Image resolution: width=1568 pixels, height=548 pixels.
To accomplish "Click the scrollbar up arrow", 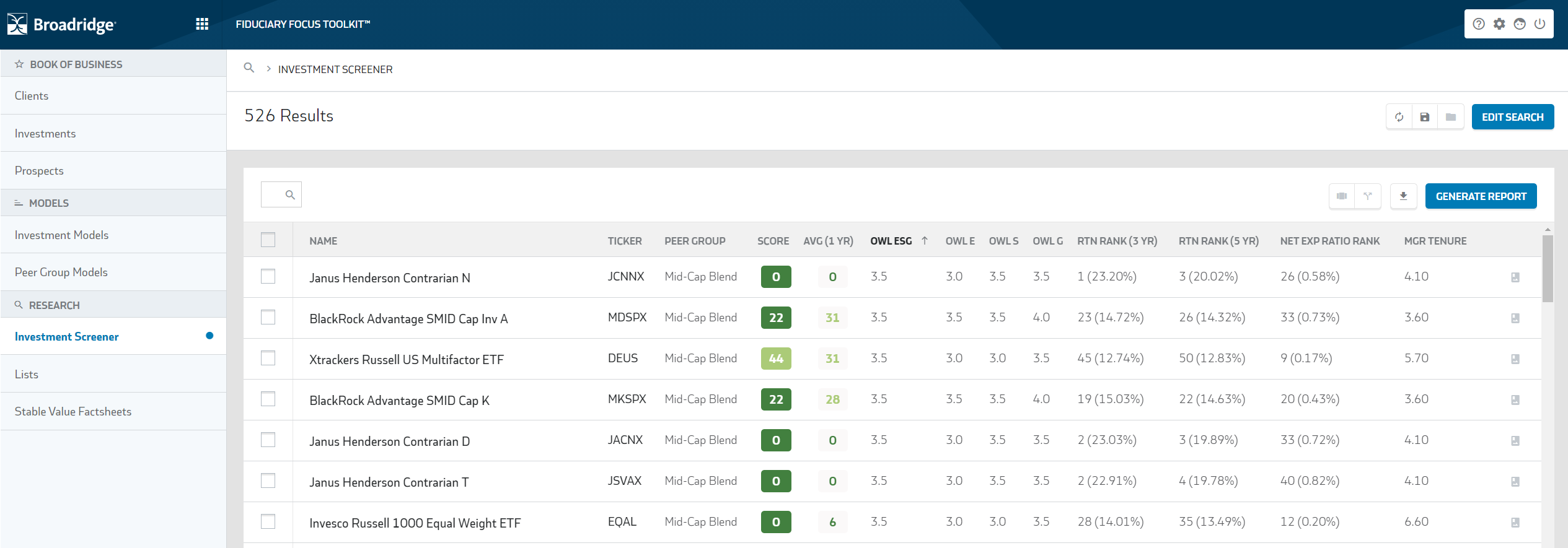I will [x=1548, y=229].
